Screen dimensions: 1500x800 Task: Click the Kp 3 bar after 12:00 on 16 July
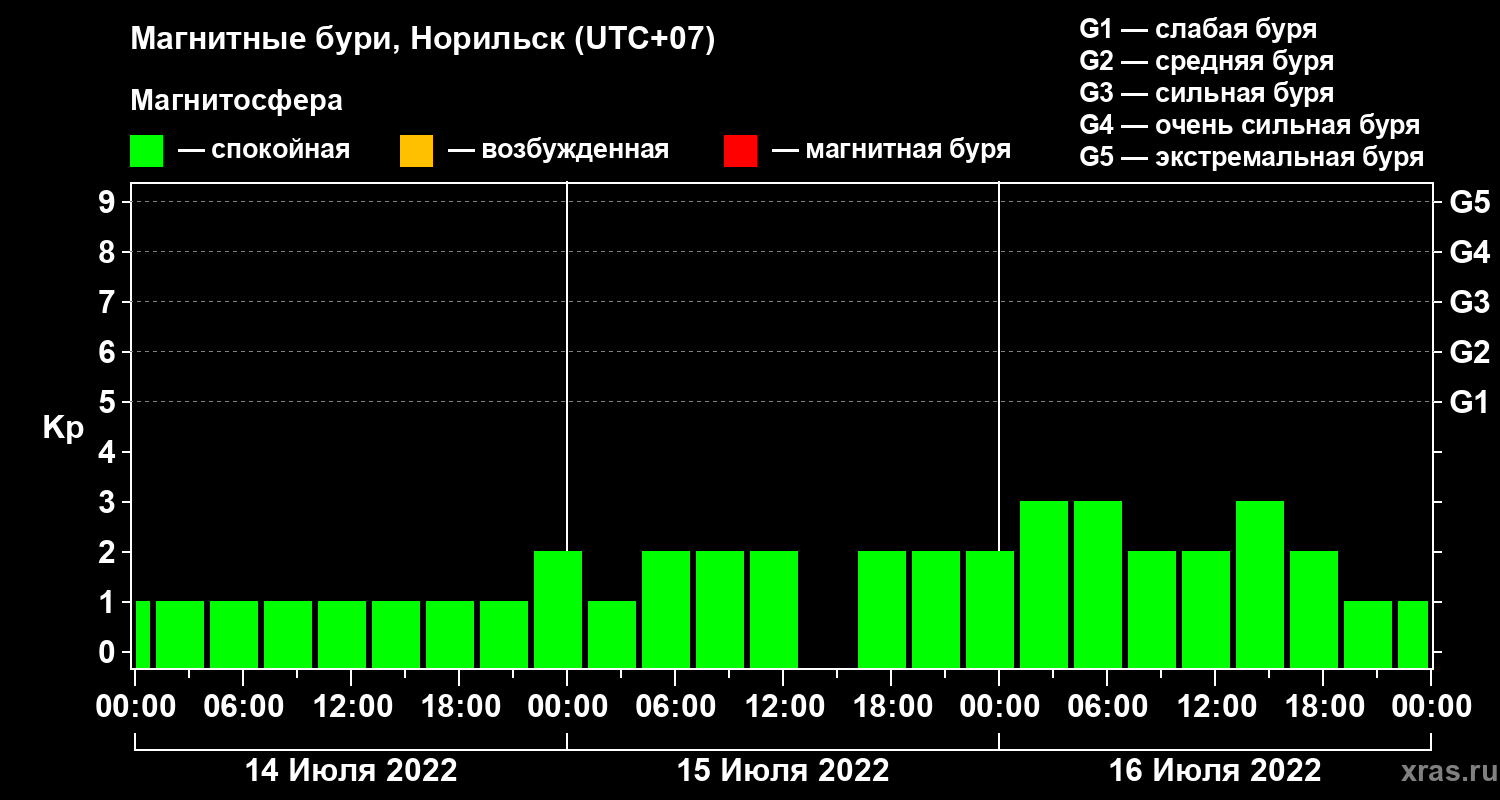[1260, 584]
